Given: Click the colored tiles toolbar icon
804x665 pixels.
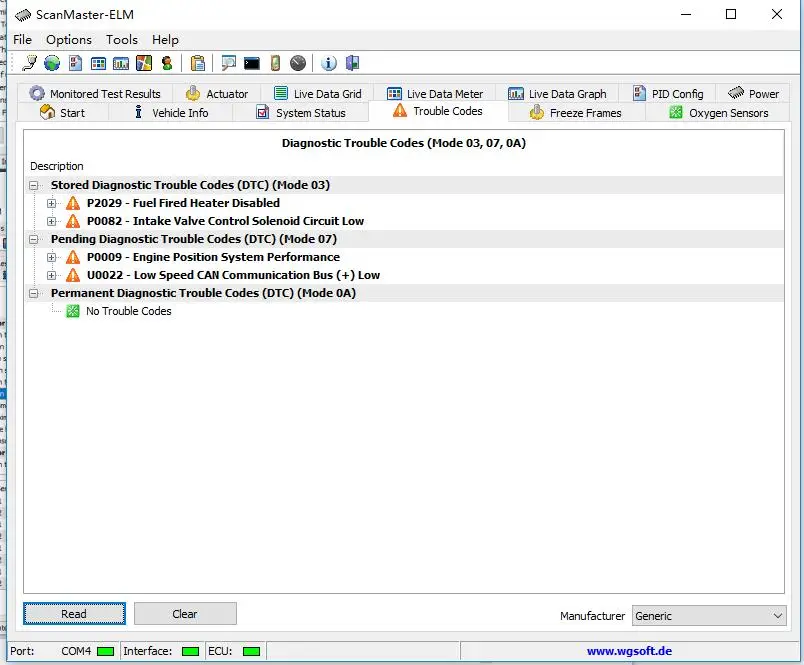Looking at the screenshot, I should [x=144, y=63].
